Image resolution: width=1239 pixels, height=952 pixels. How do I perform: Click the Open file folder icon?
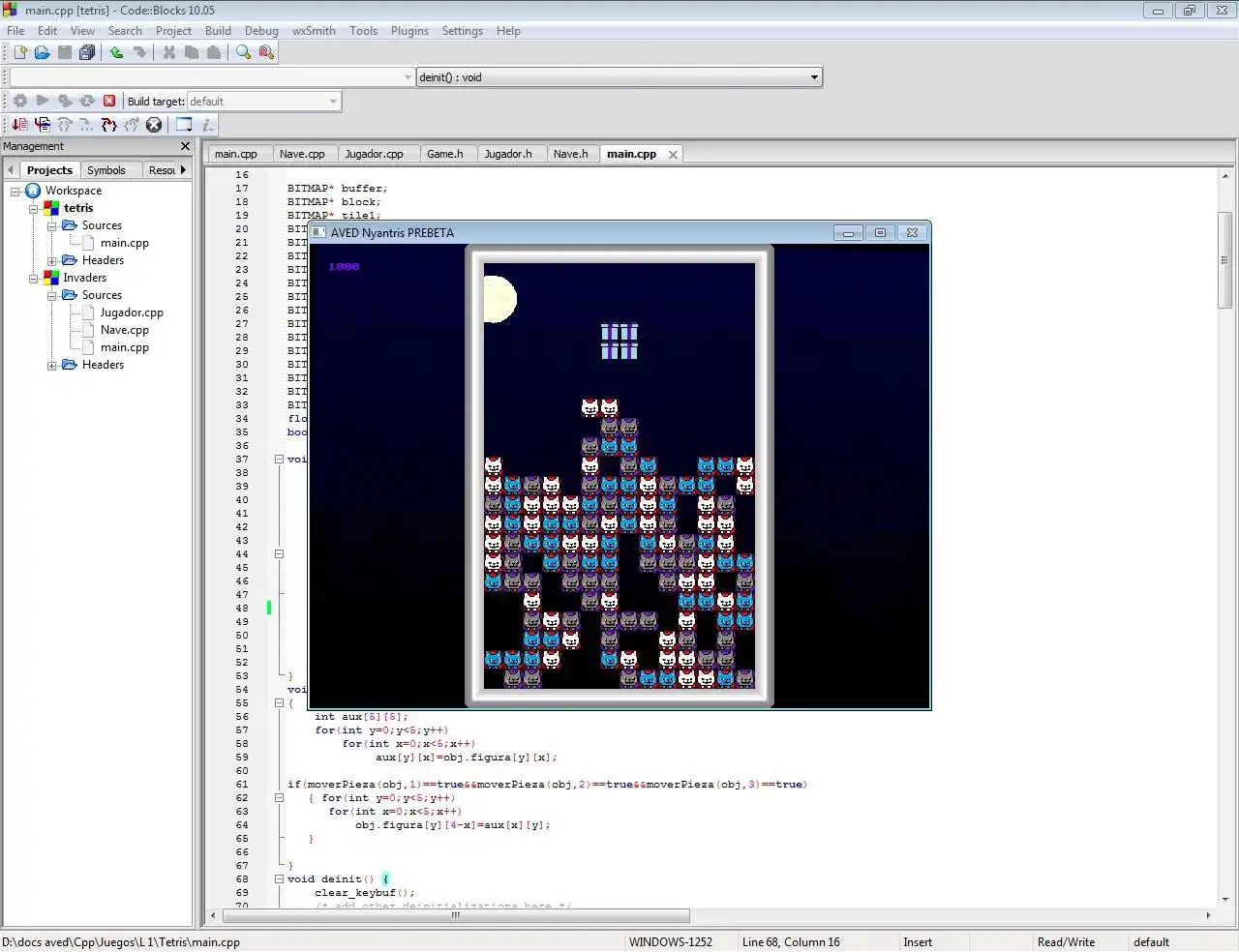(42, 52)
